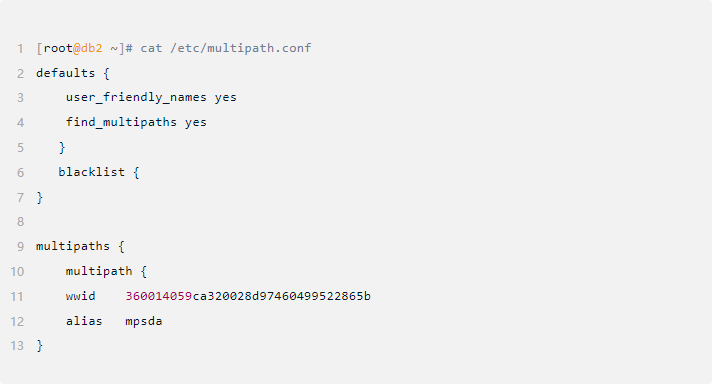
Task: Click the "wwid" label
Action: 80,296
